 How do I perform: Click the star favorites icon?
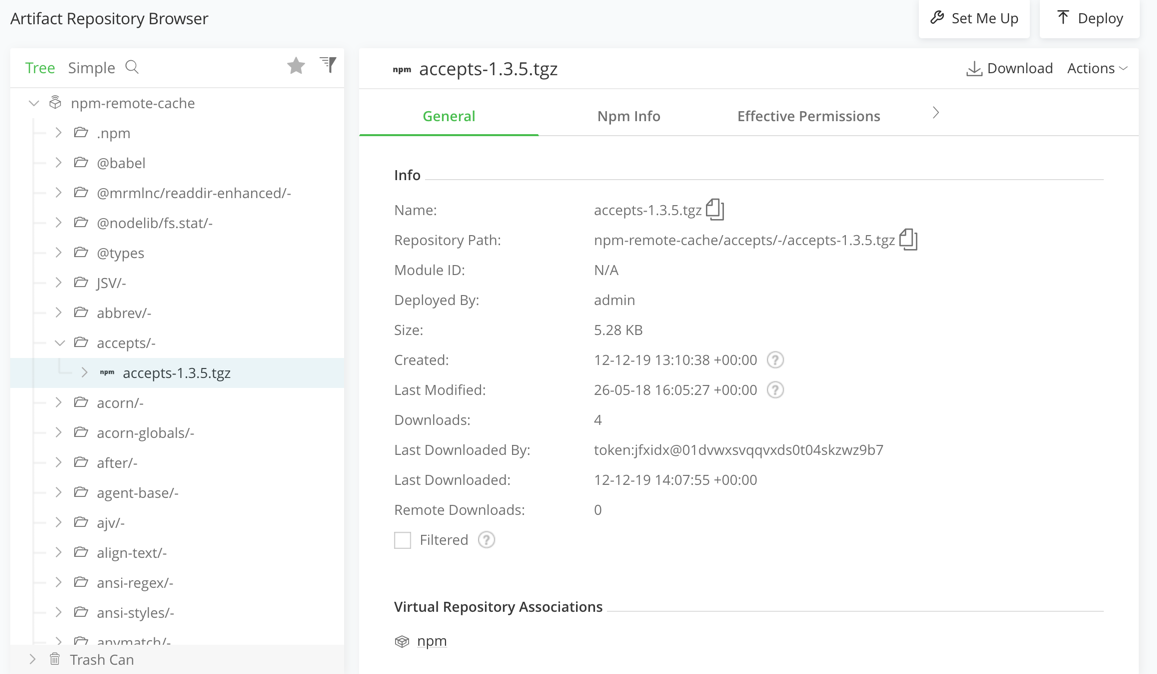tap(296, 65)
